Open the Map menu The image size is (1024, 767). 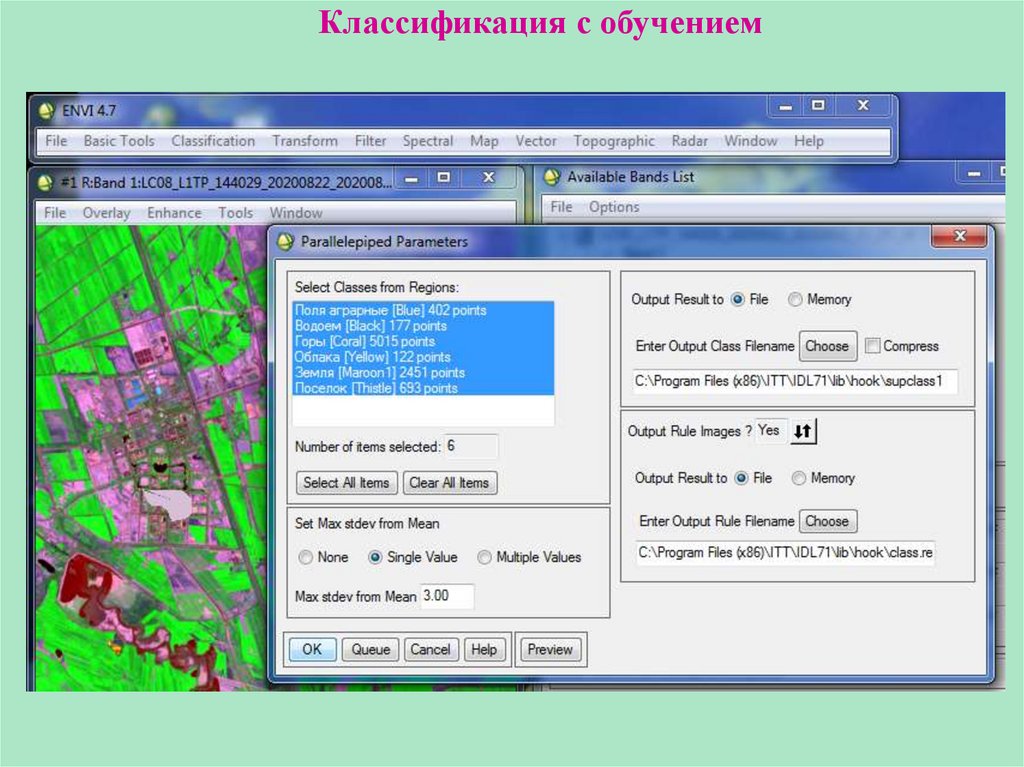pyautogui.click(x=484, y=141)
